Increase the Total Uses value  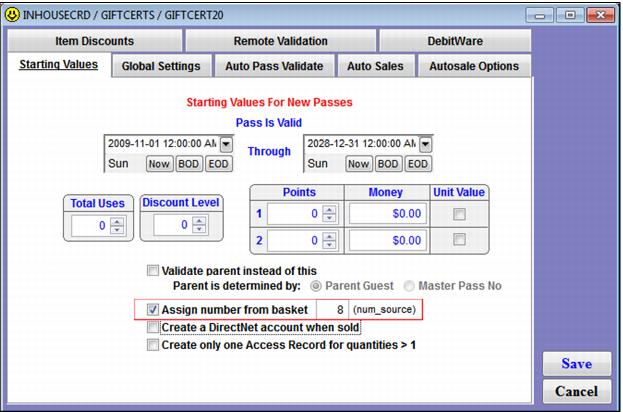pos(117,222)
